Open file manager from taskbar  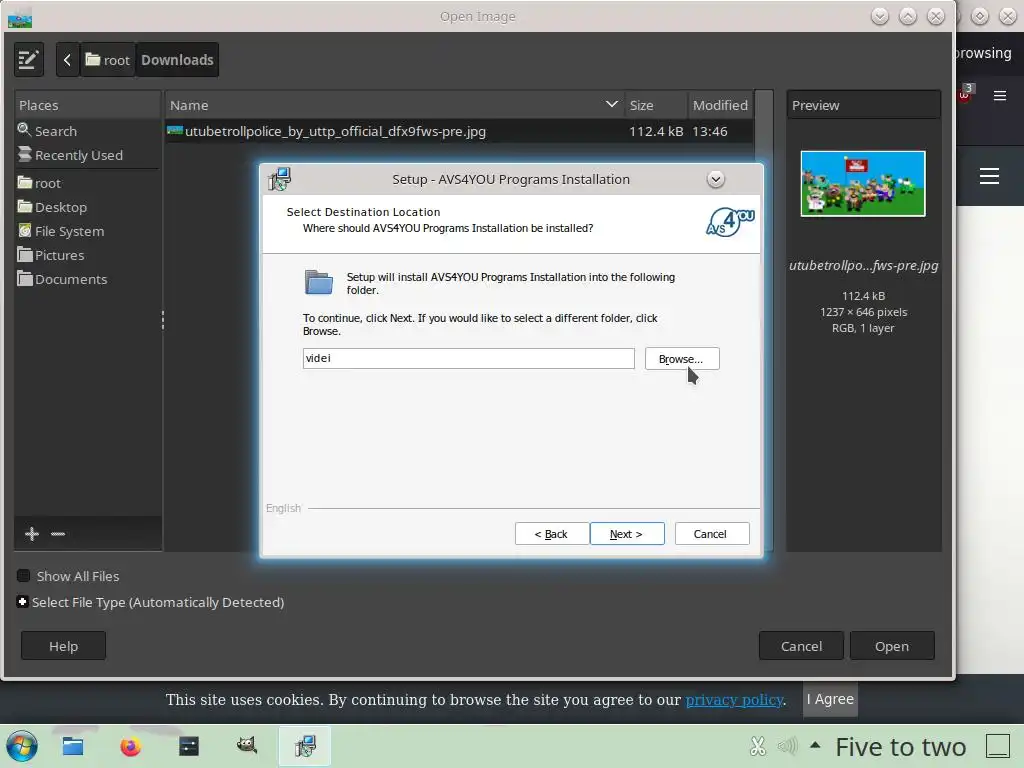coord(72,746)
